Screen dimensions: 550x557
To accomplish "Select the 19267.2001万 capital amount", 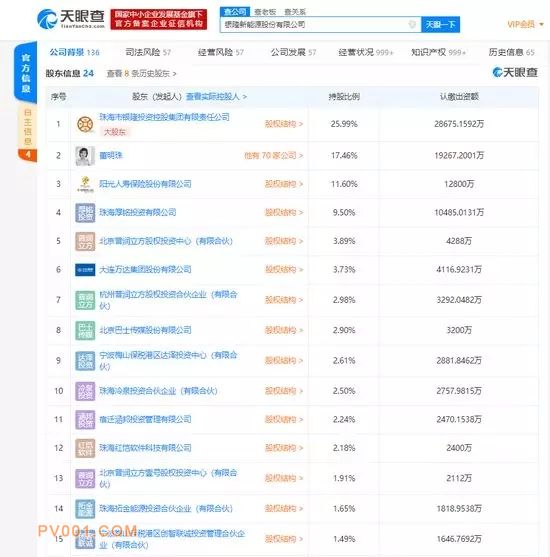I will coord(459,156).
